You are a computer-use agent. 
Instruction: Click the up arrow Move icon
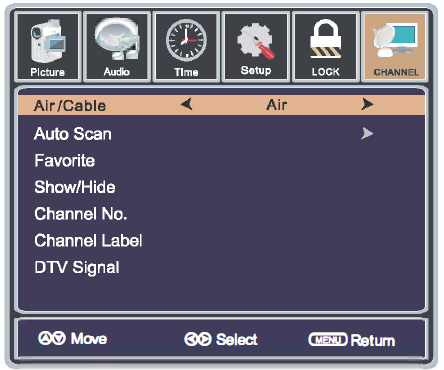(x=45, y=338)
